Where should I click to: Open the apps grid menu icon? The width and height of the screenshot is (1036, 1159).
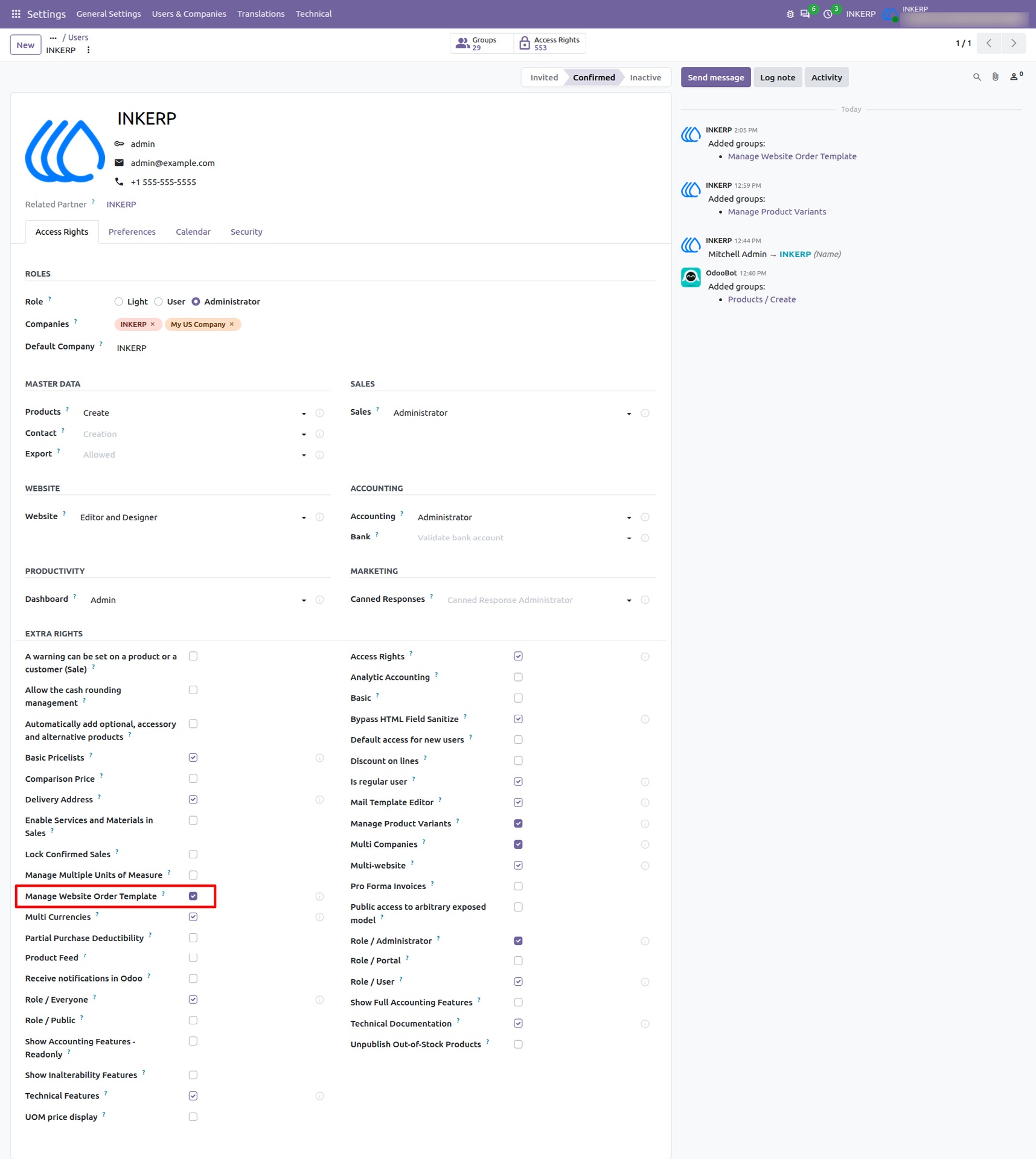click(16, 14)
